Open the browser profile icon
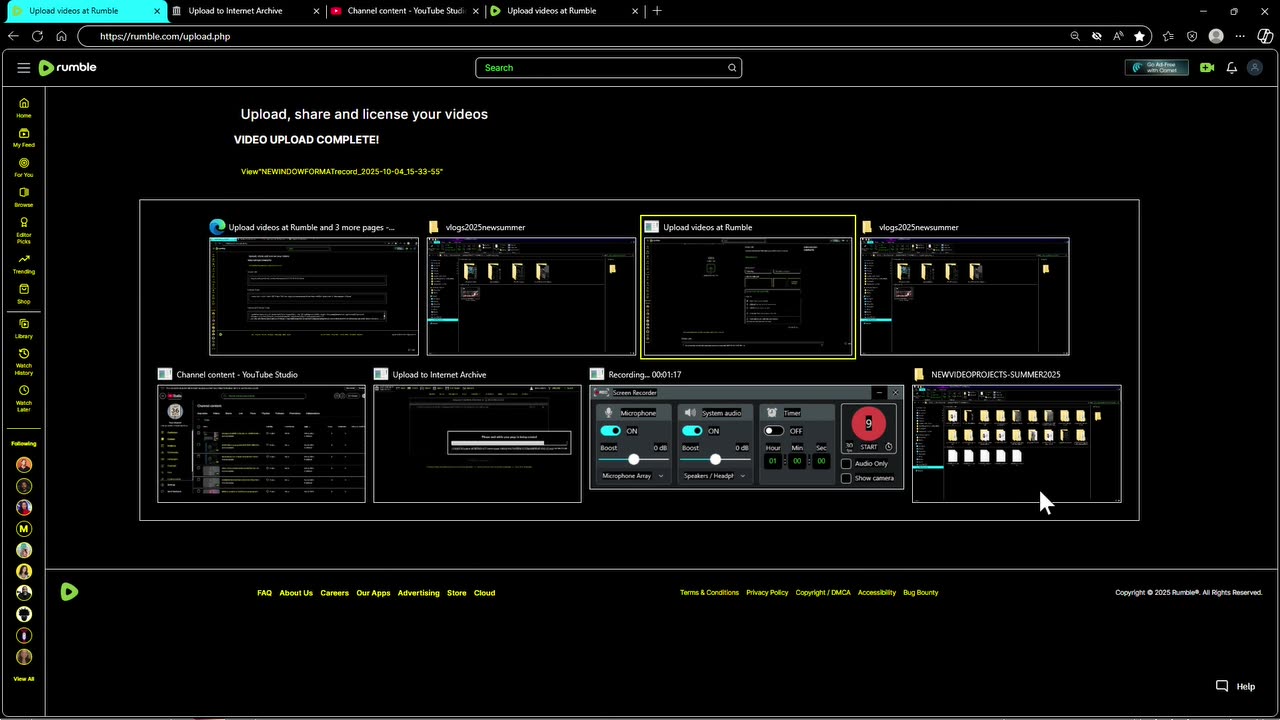 (1216, 36)
